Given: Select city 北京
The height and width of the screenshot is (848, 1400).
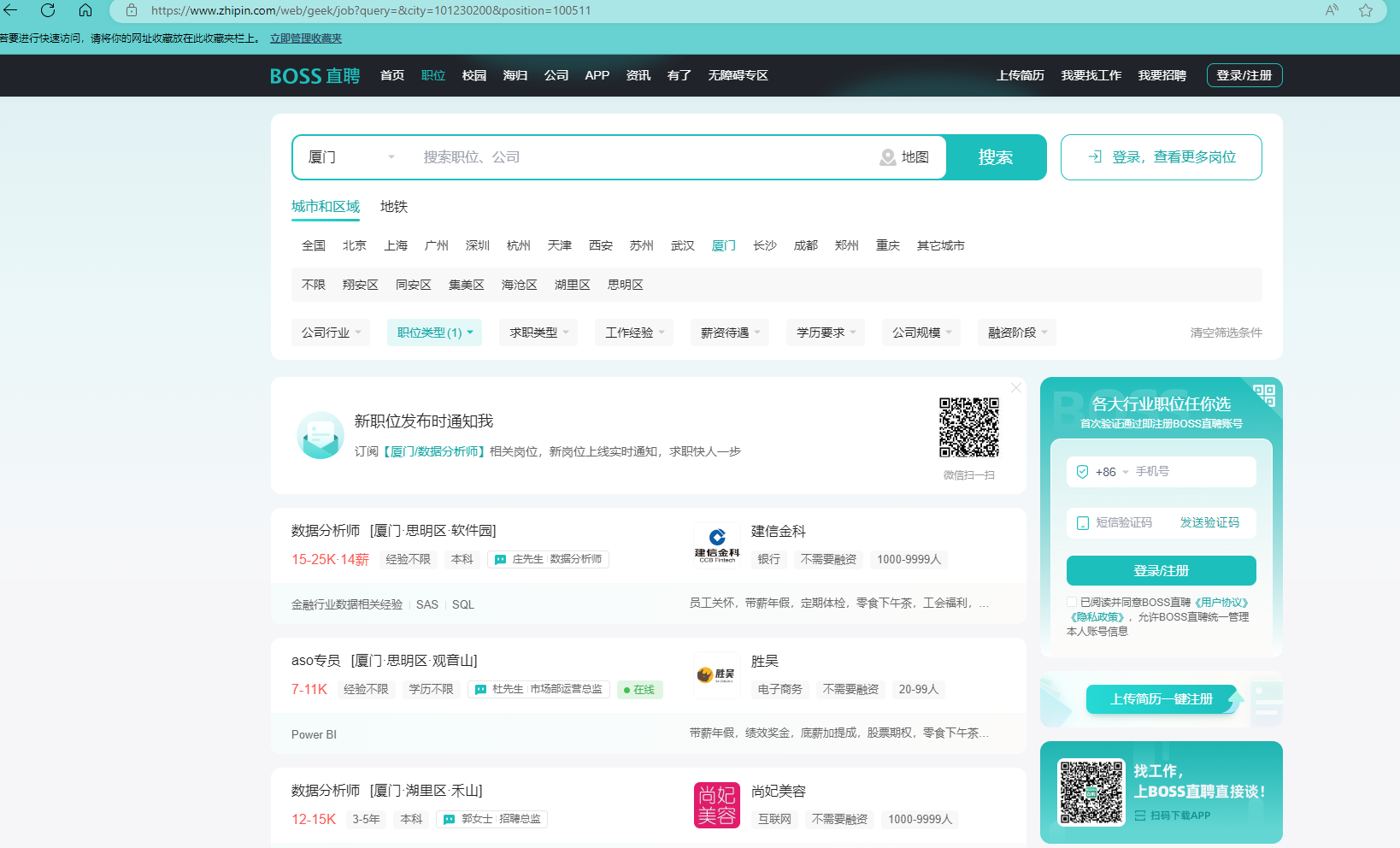Looking at the screenshot, I should 355,245.
